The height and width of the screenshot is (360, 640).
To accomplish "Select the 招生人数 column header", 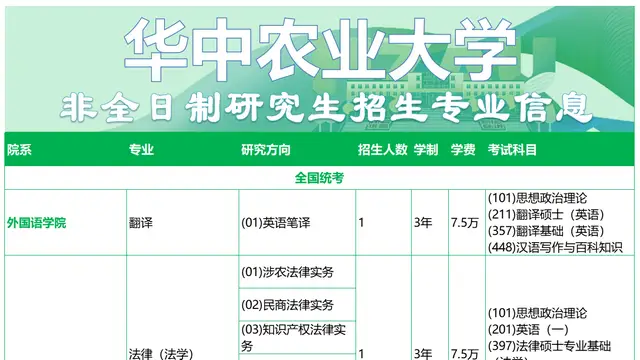I will [382, 150].
